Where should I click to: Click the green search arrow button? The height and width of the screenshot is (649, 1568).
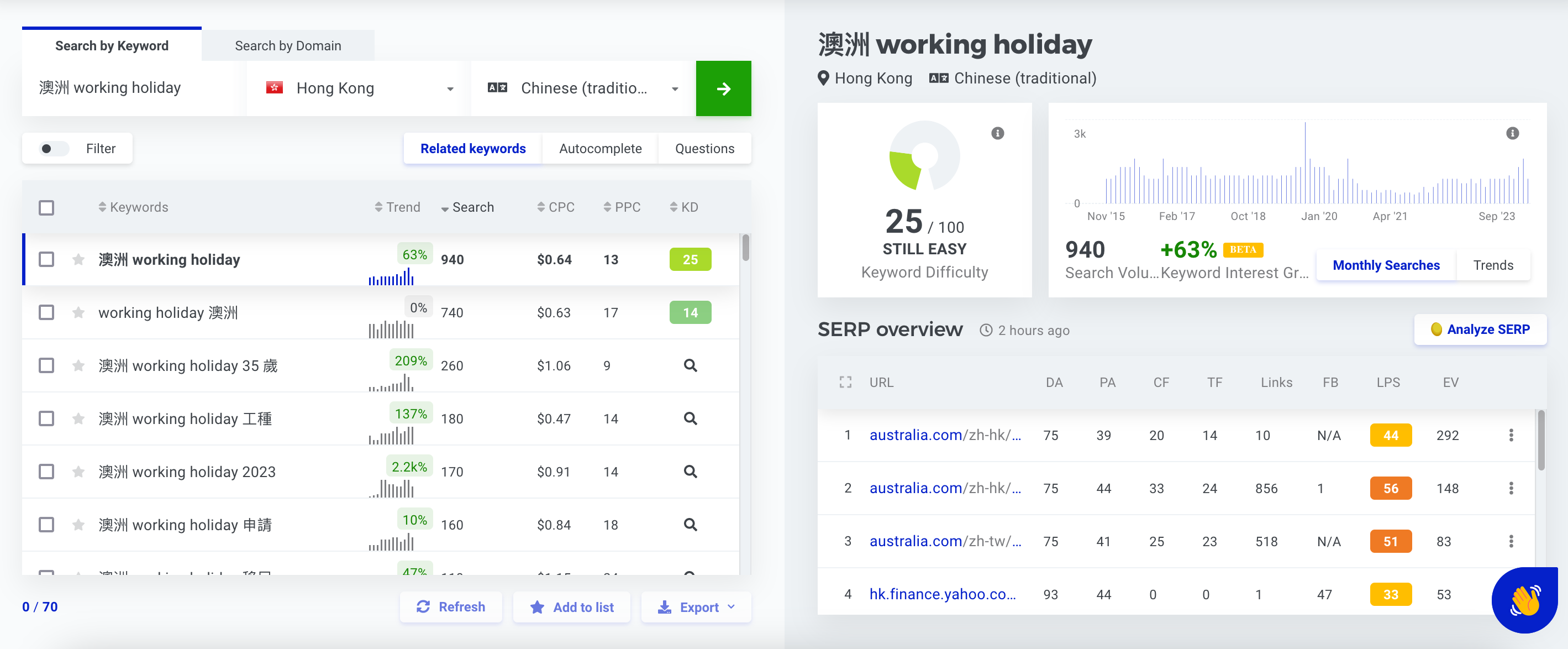coord(724,89)
